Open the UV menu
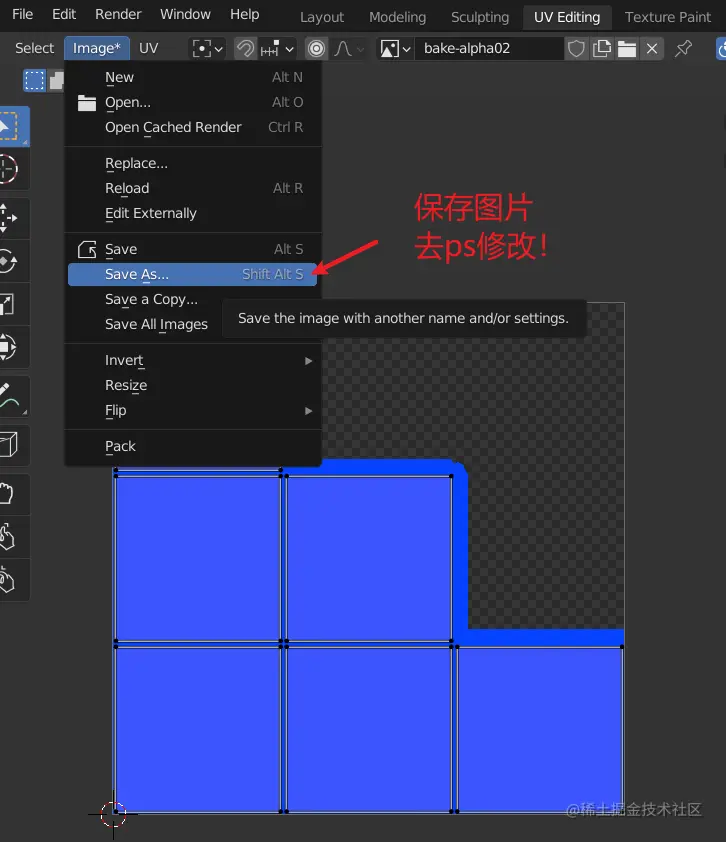 pos(148,48)
